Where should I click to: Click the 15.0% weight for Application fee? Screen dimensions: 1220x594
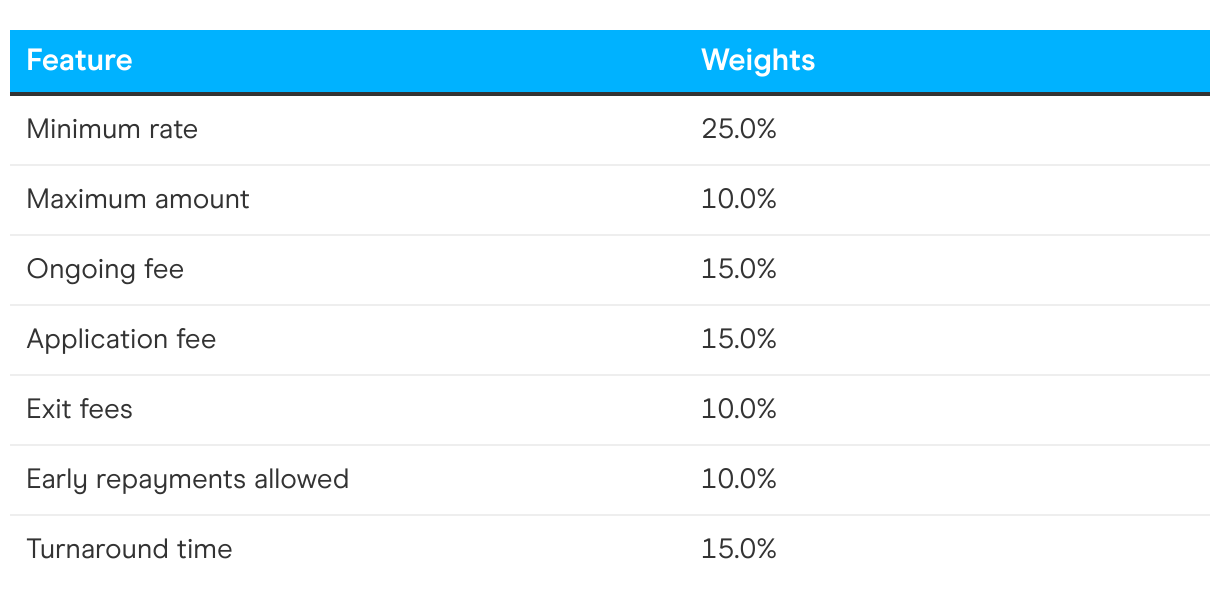point(739,339)
